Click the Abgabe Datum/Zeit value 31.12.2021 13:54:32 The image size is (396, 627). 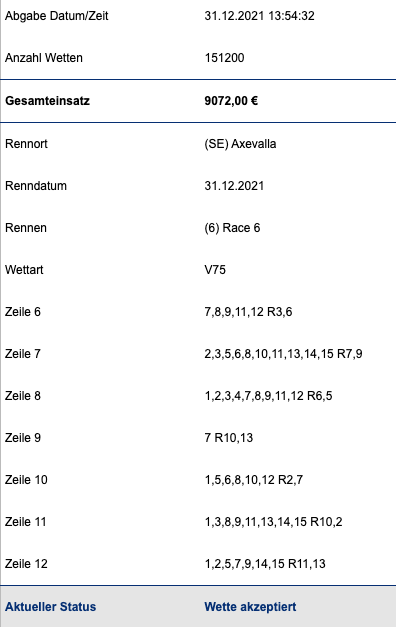(259, 16)
